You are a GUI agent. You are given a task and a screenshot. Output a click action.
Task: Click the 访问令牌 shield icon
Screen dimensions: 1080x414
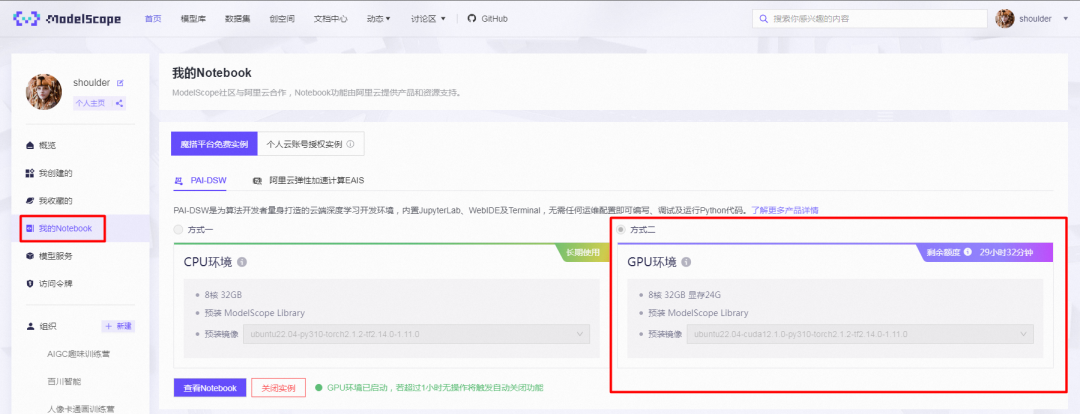click(30, 283)
